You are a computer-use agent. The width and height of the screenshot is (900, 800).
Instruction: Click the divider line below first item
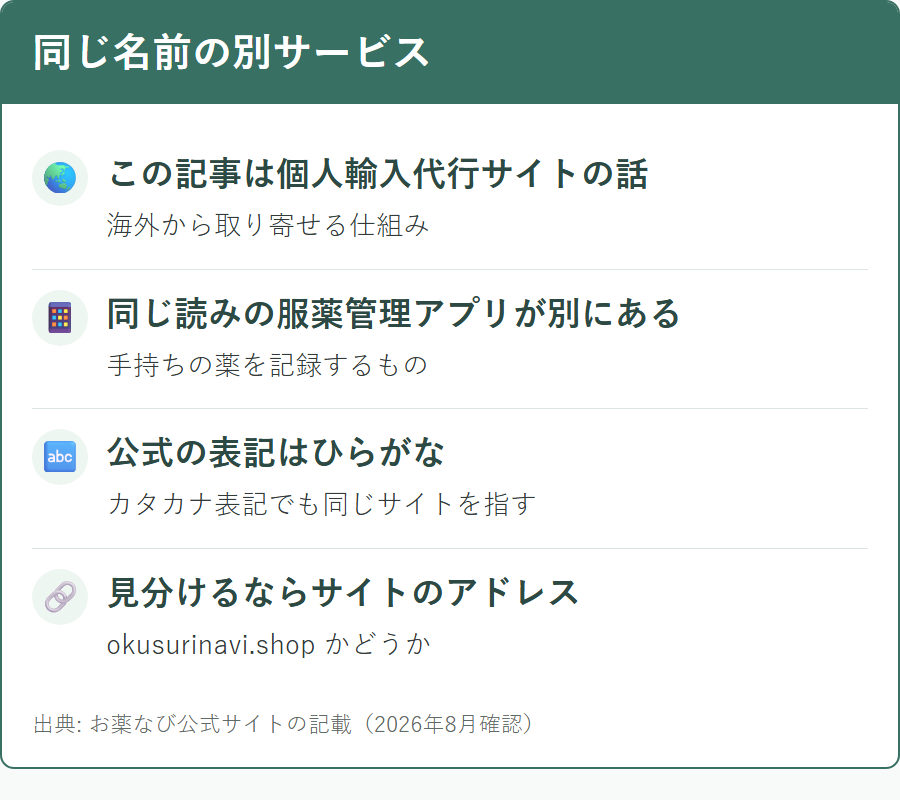pyautogui.click(x=450, y=269)
